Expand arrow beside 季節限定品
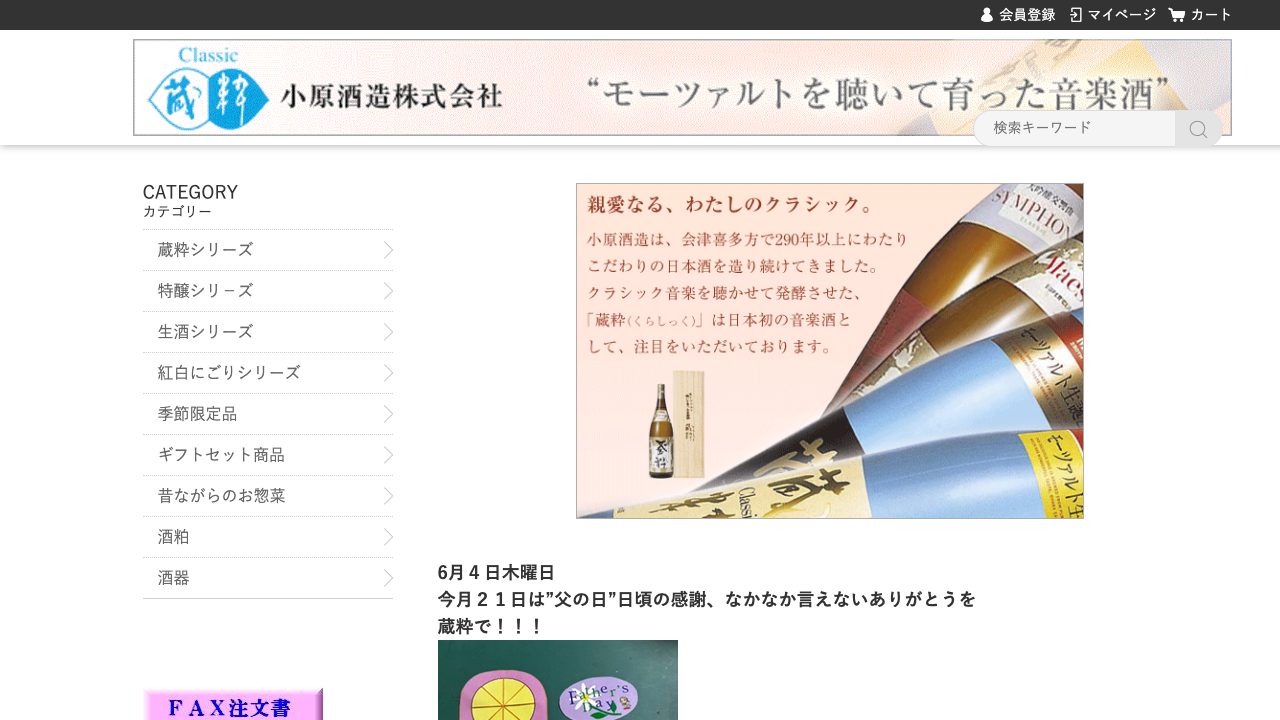 (388, 414)
